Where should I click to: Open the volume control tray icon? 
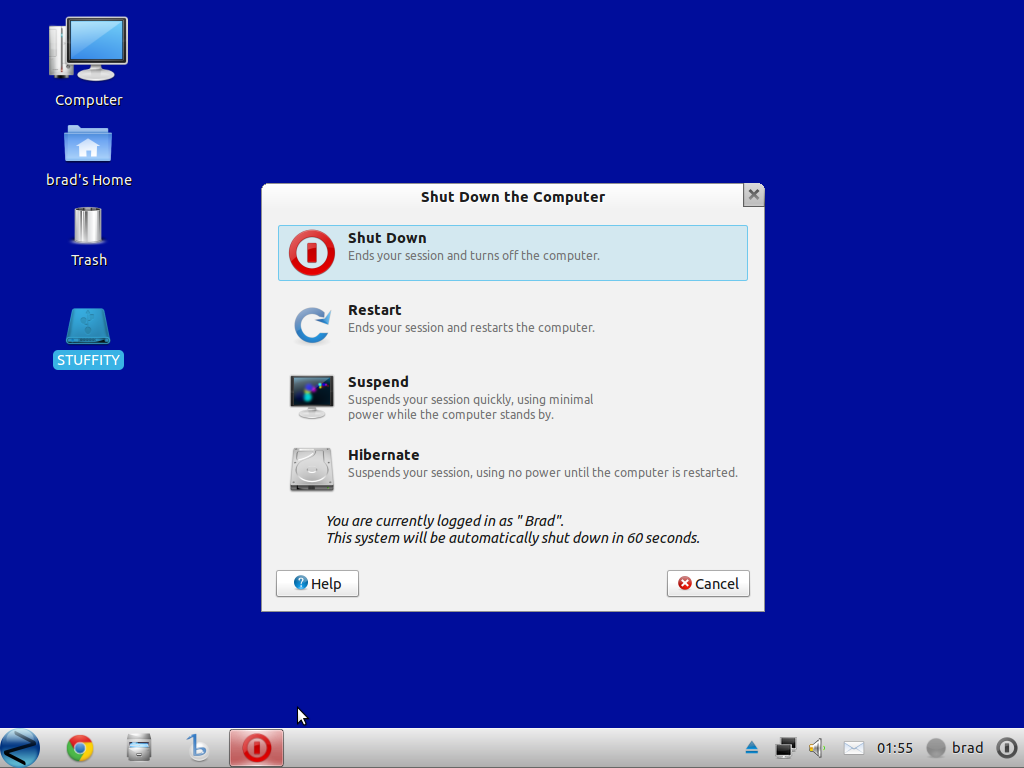[x=817, y=748]
